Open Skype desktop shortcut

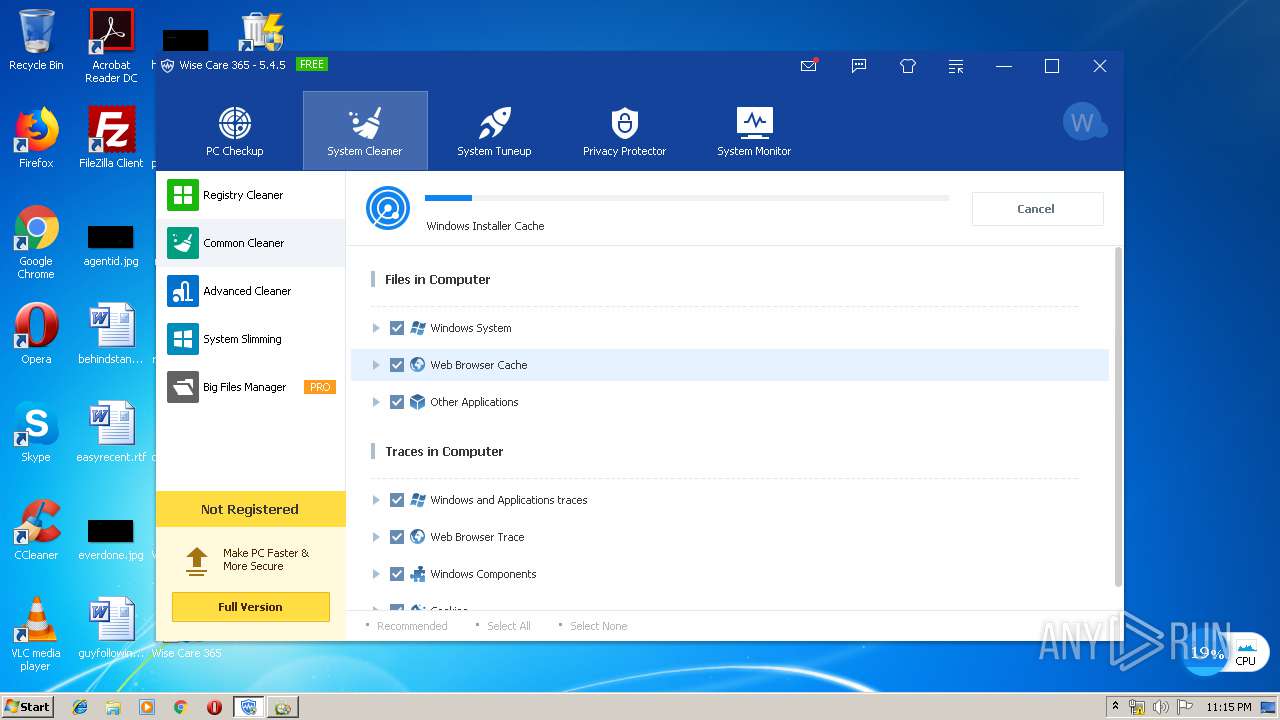click(x=36, y=432)
